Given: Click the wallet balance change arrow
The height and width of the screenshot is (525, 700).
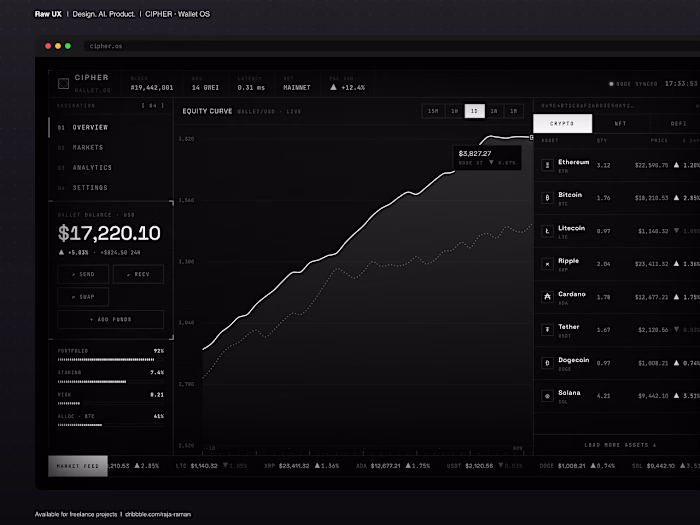Looking at the screenshot, I should pyautogui.click(x=61, y=252).
